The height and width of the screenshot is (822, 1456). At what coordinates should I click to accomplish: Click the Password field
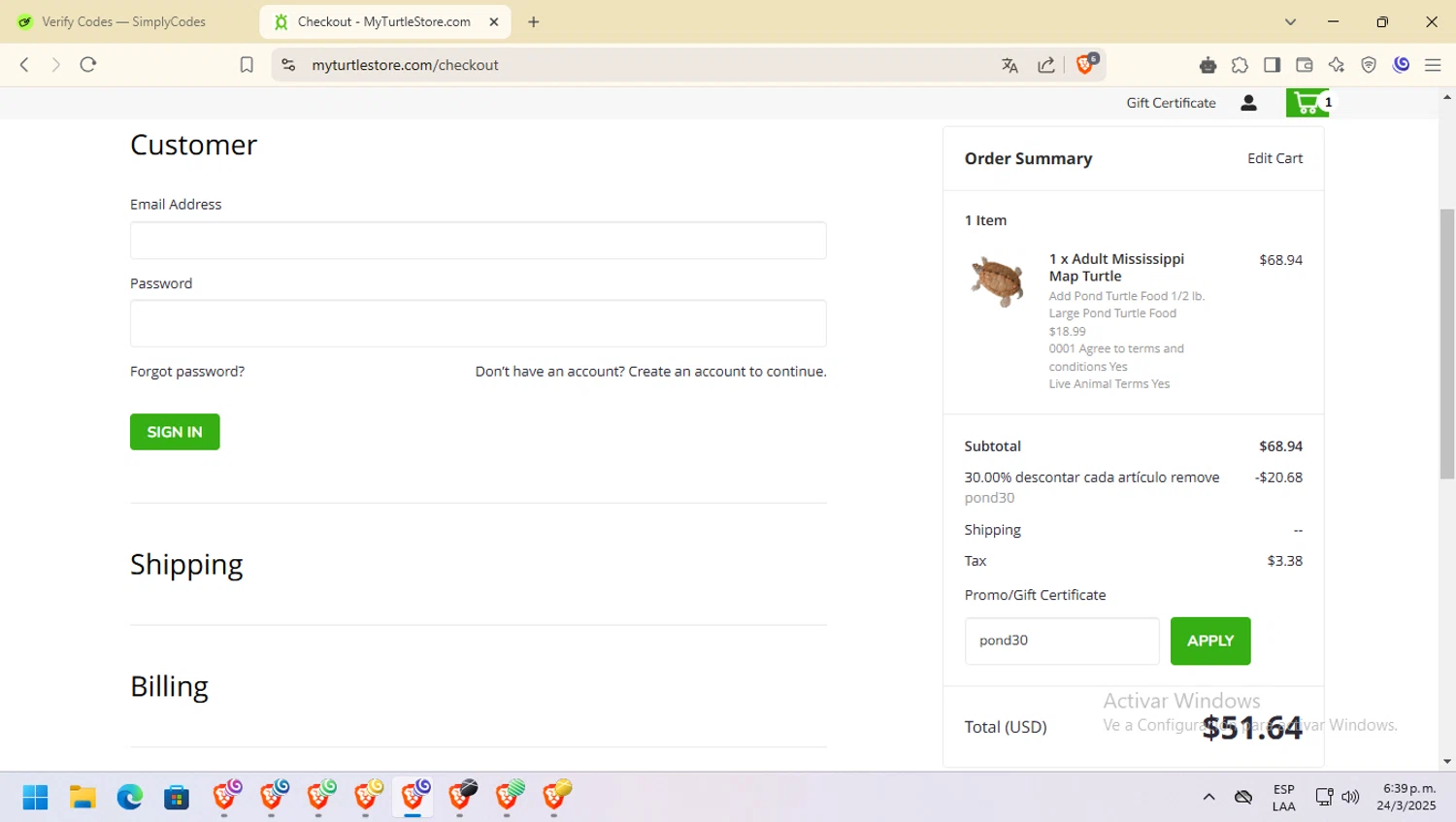tap(479, 323)
